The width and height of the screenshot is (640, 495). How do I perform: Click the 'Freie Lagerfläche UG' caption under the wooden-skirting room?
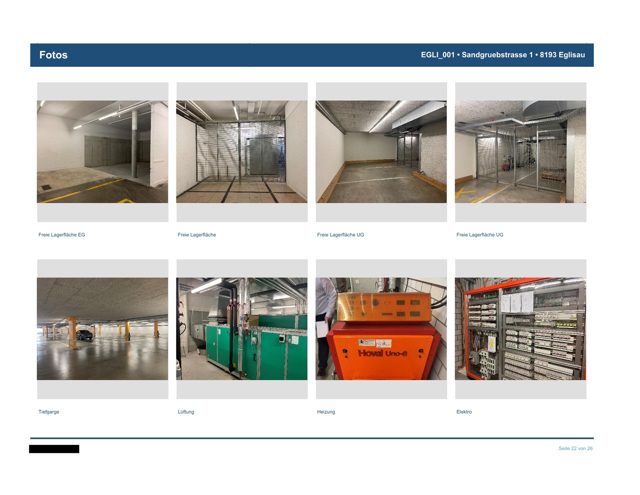pos(340,235)
